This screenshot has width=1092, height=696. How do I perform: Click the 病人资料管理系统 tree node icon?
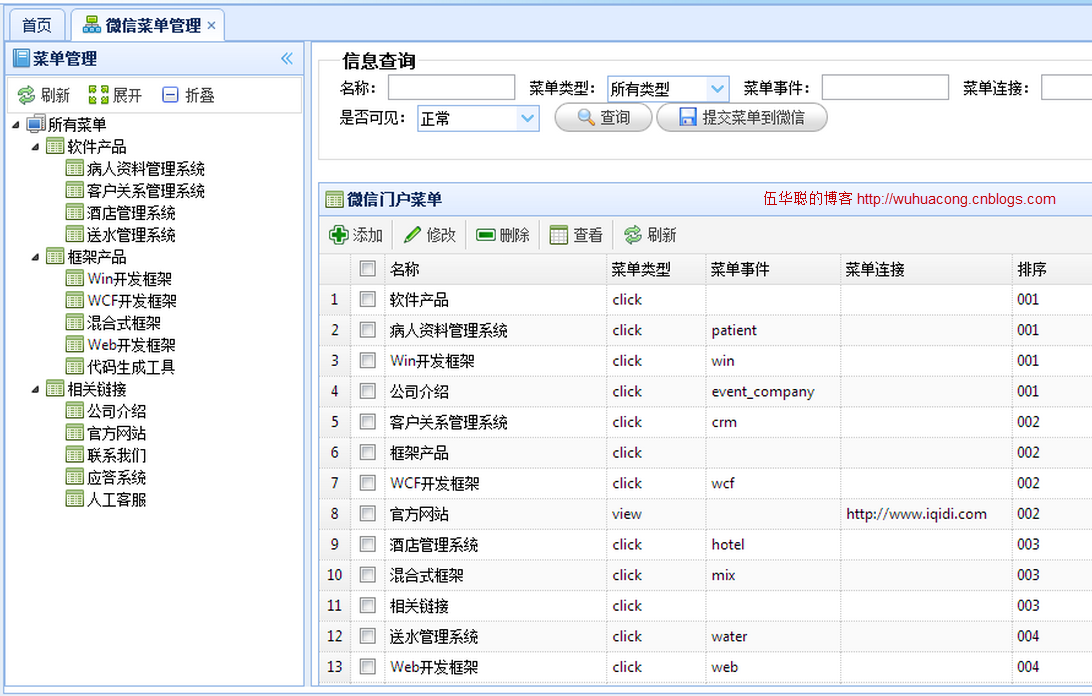pos(75,168)
